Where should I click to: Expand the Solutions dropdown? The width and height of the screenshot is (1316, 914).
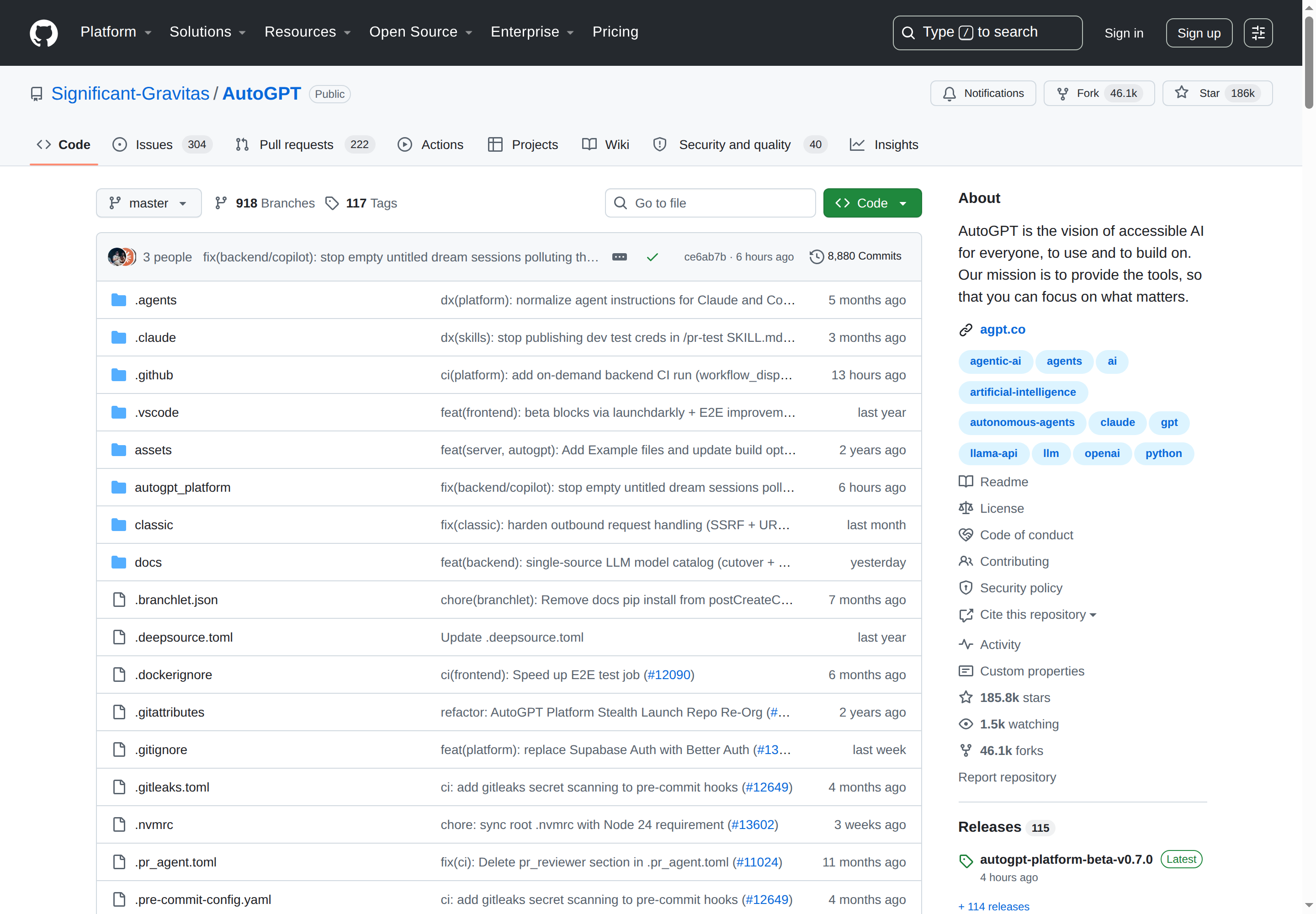coord(207,32)
